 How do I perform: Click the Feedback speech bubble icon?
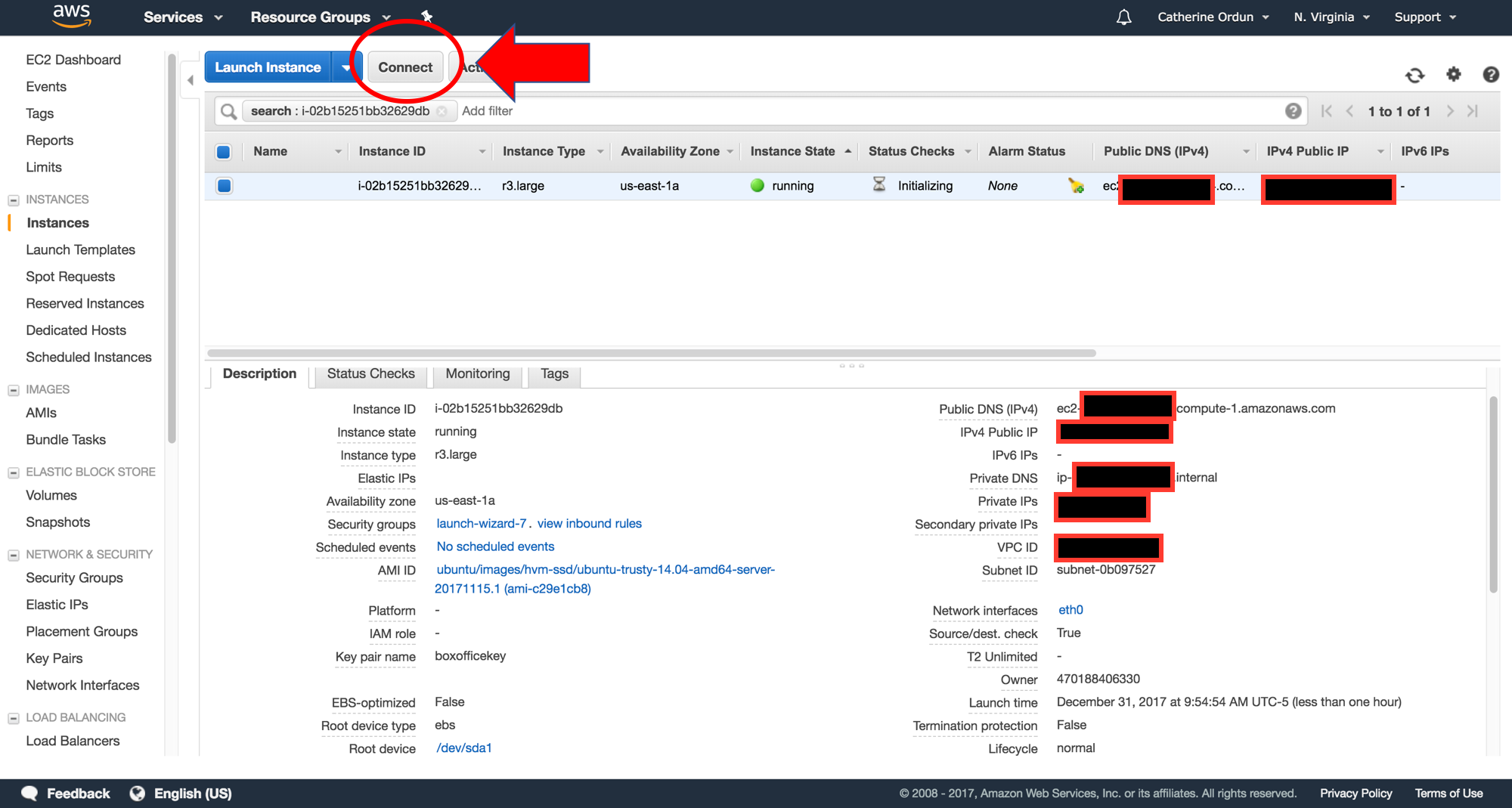click(30, 793)
